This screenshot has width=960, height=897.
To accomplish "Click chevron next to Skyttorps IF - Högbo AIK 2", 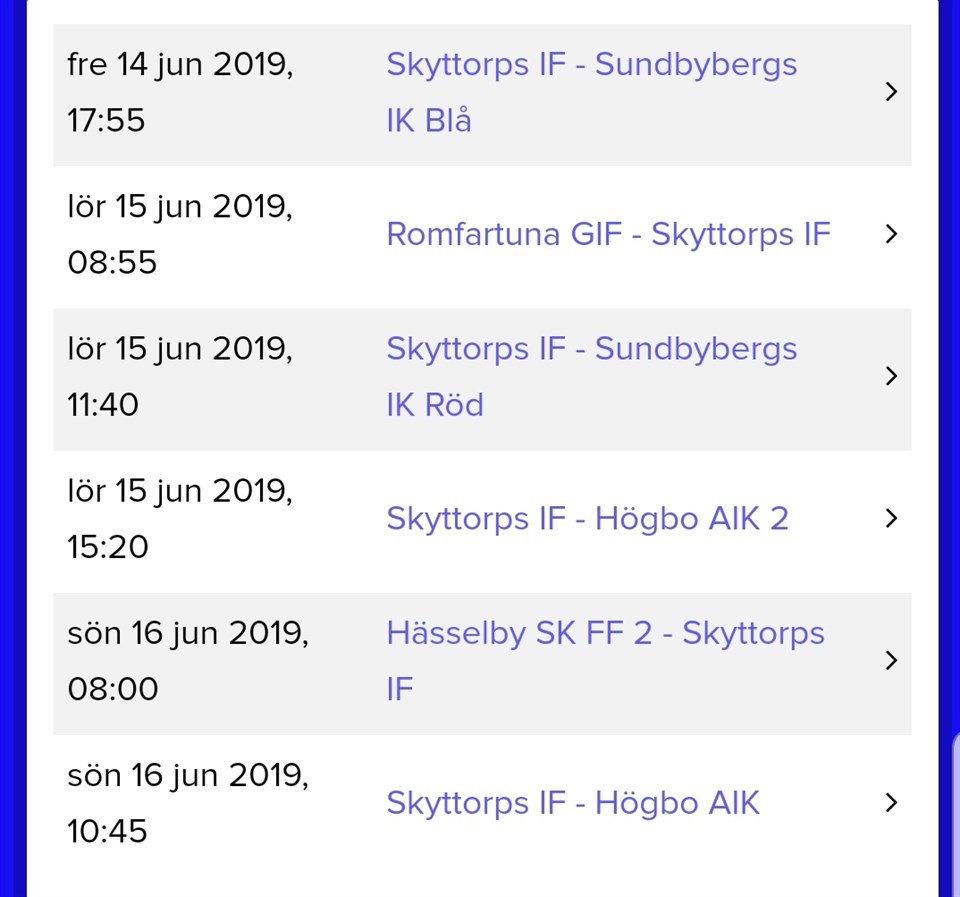I will coord(892,518).
